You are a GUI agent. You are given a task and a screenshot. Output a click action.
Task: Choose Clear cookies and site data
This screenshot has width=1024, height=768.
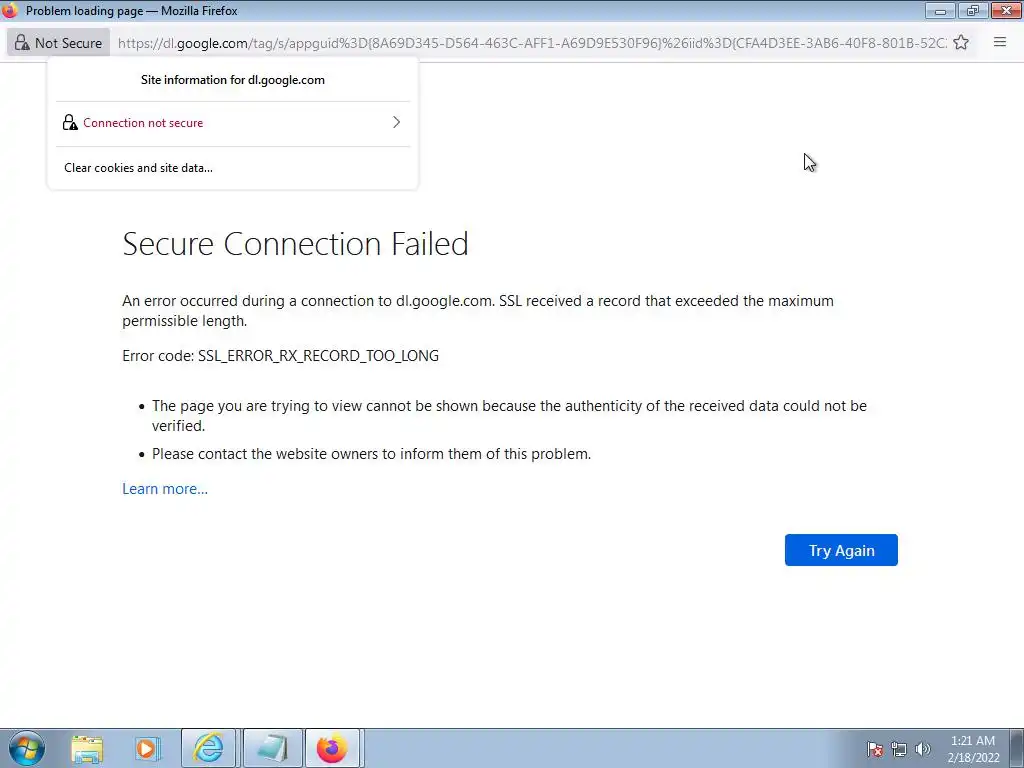pyautogui.click(x=138, y=168)
